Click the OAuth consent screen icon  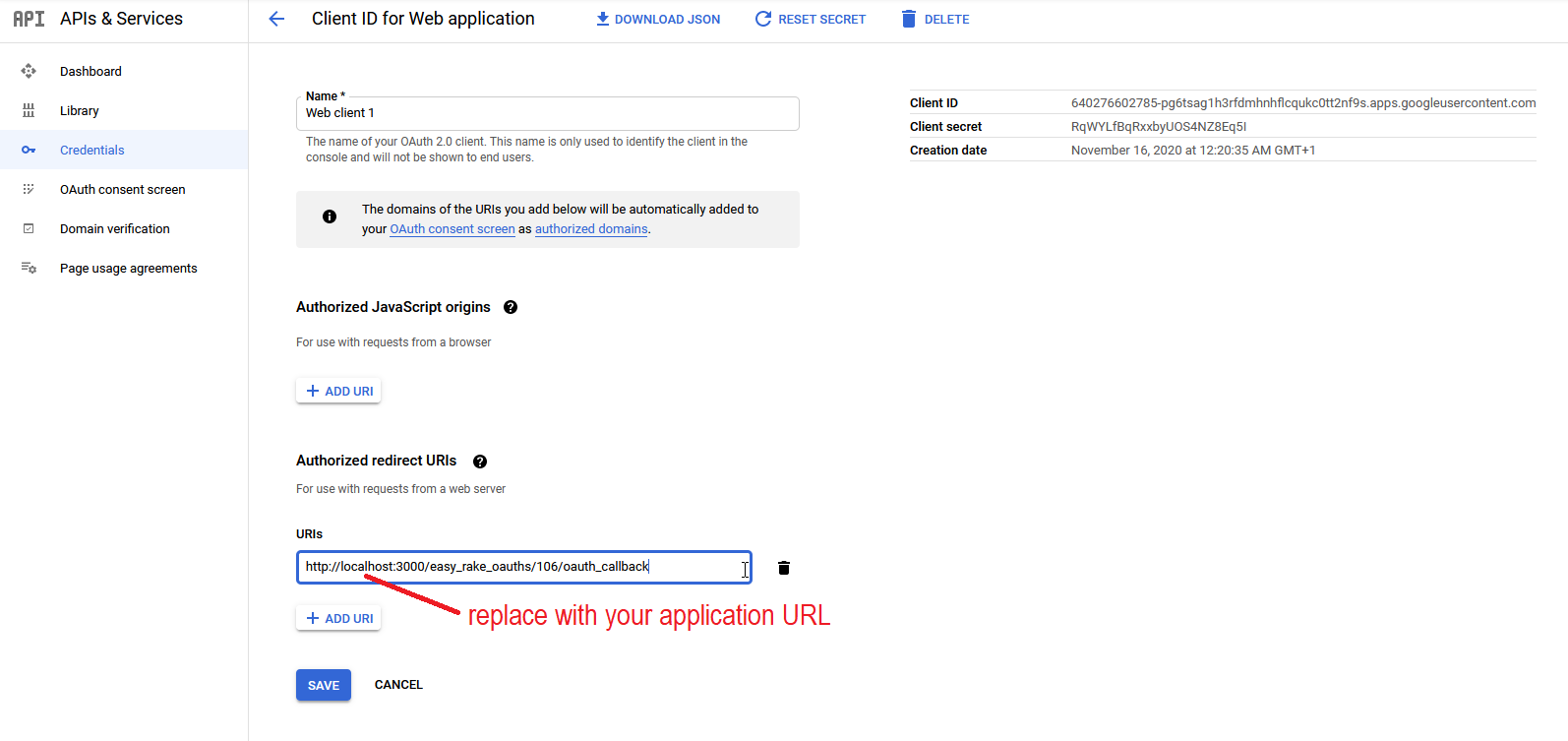(29, 189)
